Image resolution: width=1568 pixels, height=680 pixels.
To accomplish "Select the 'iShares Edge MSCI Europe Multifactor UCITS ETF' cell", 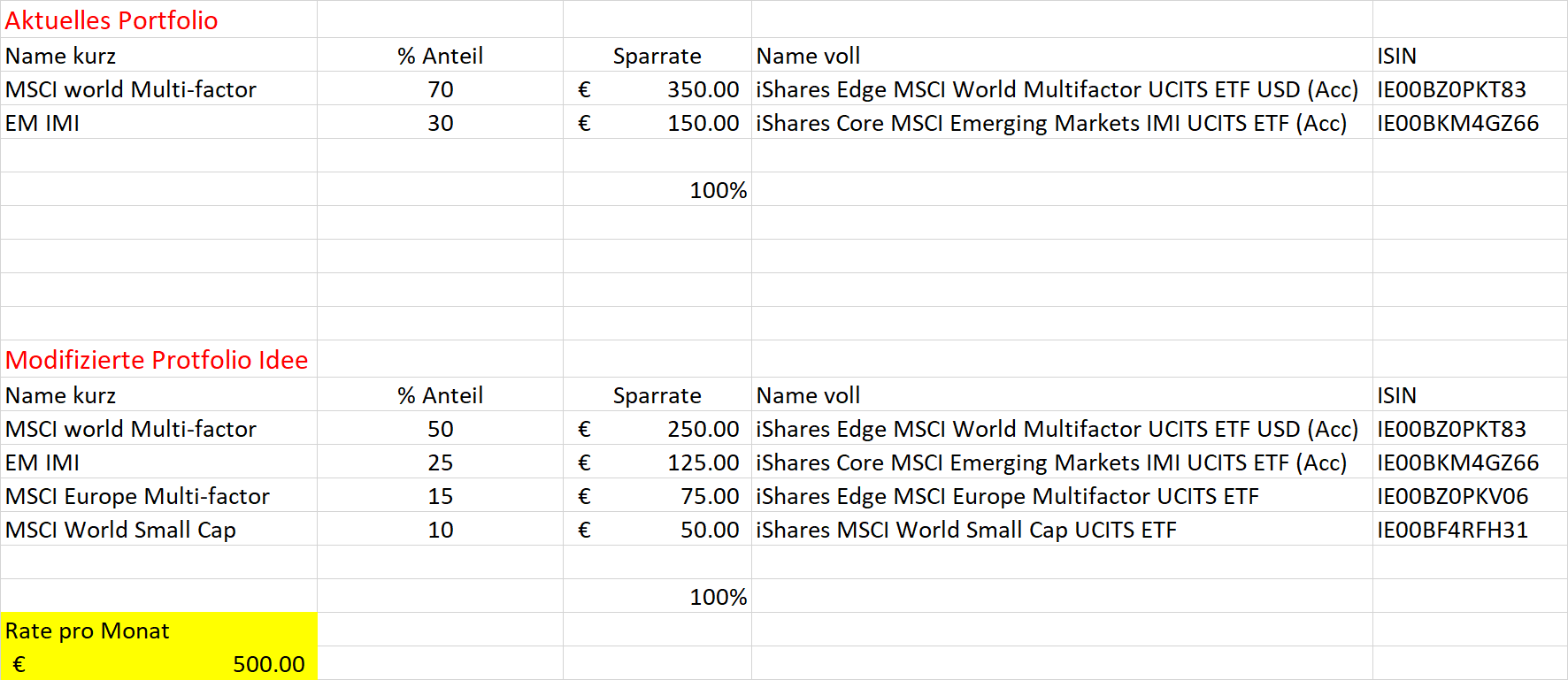I will coord(1062,495).
